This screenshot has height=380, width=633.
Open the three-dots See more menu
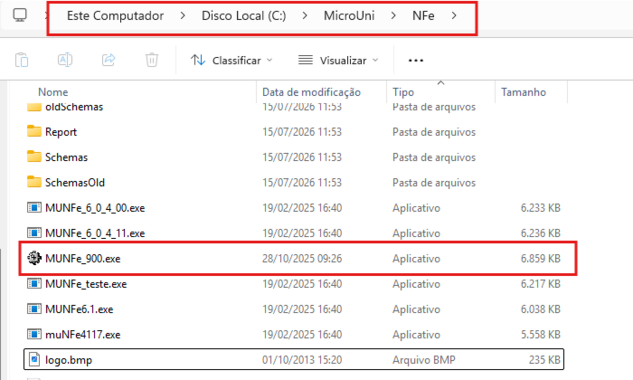coord(416,61)
